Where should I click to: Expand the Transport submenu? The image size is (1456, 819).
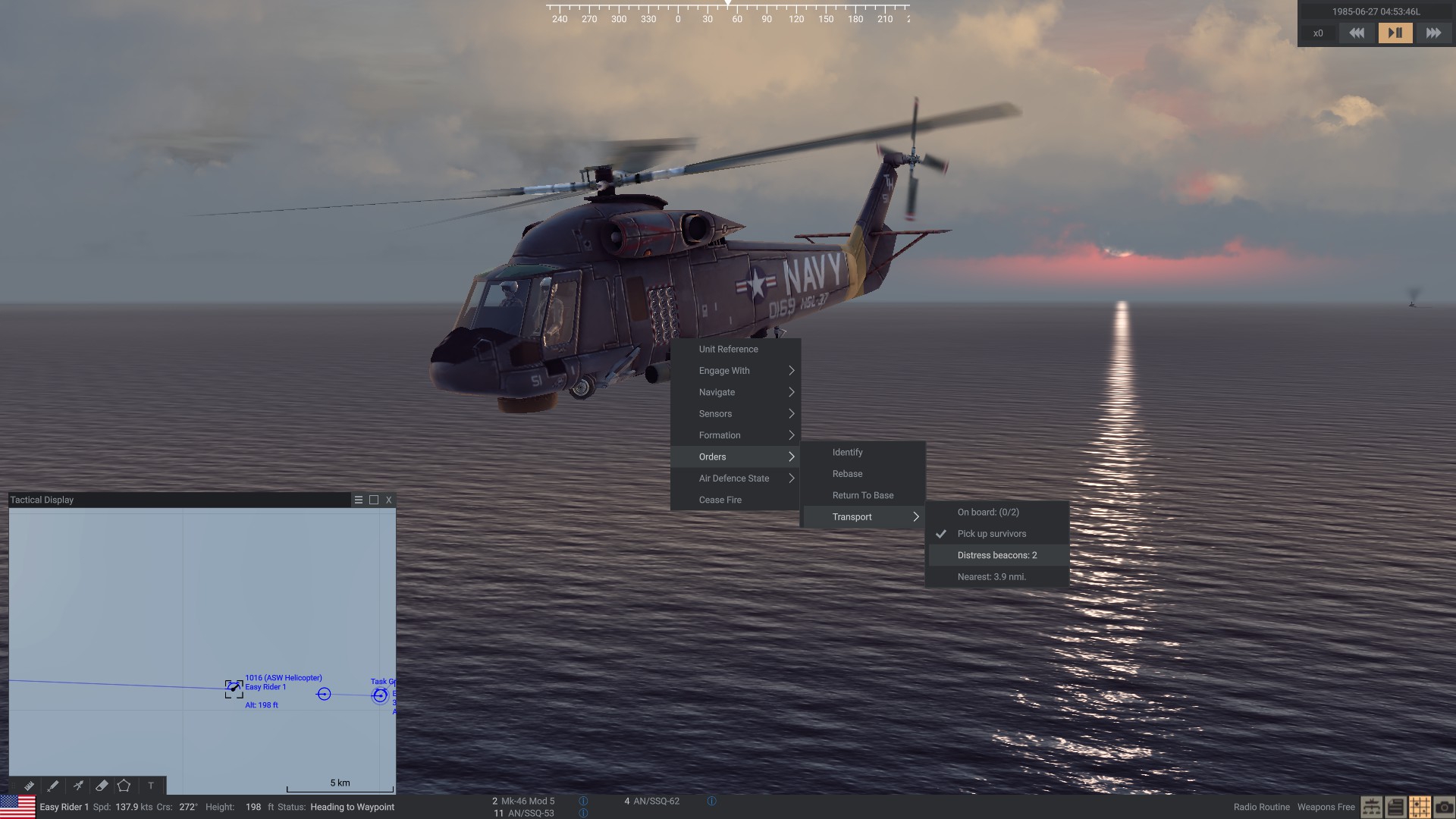point(864,517)
